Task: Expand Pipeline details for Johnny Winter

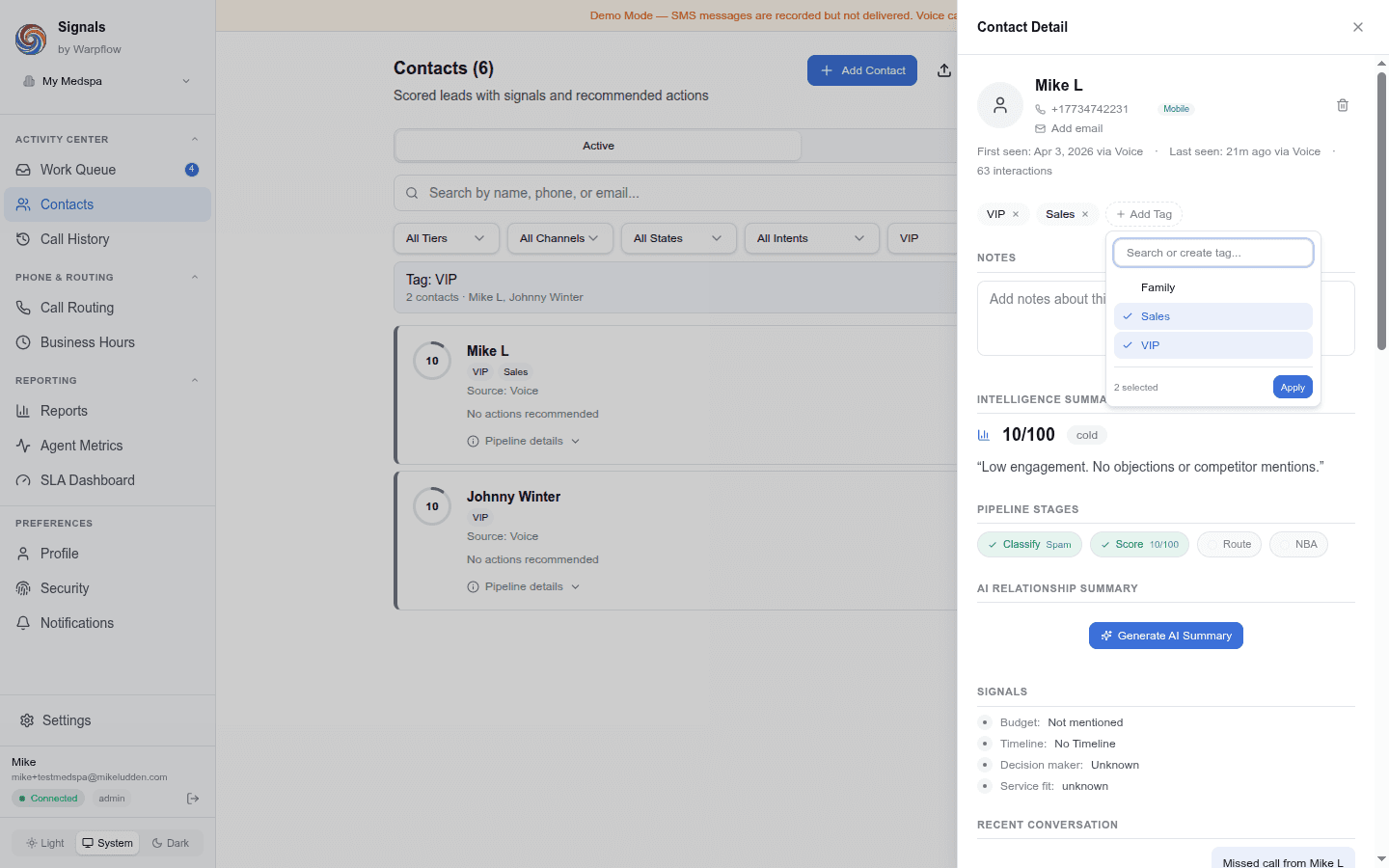Action: pos(524,585)
